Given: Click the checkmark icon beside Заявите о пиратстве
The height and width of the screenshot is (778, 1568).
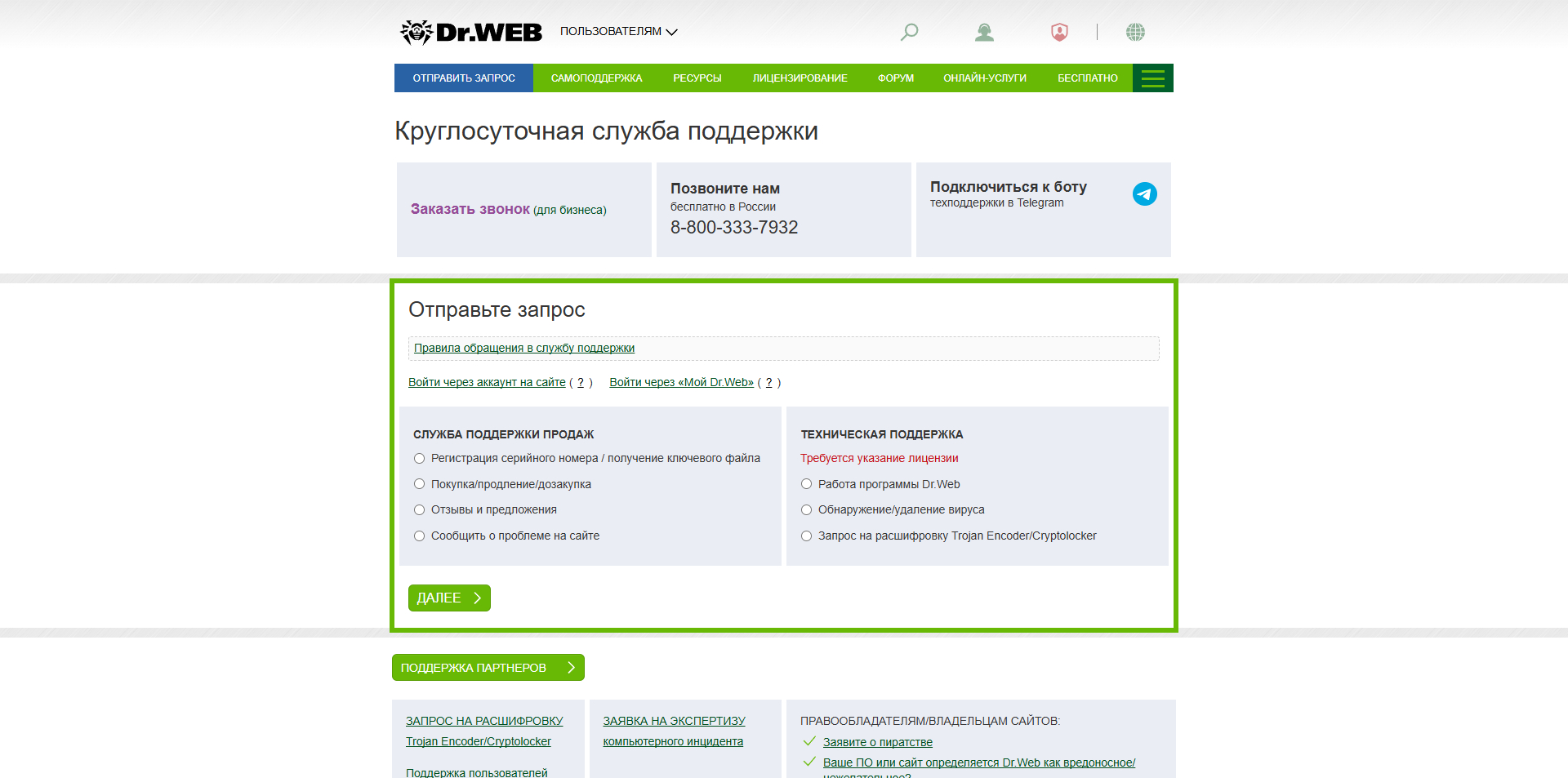Looking at the screenshot, I should point(808,741).
